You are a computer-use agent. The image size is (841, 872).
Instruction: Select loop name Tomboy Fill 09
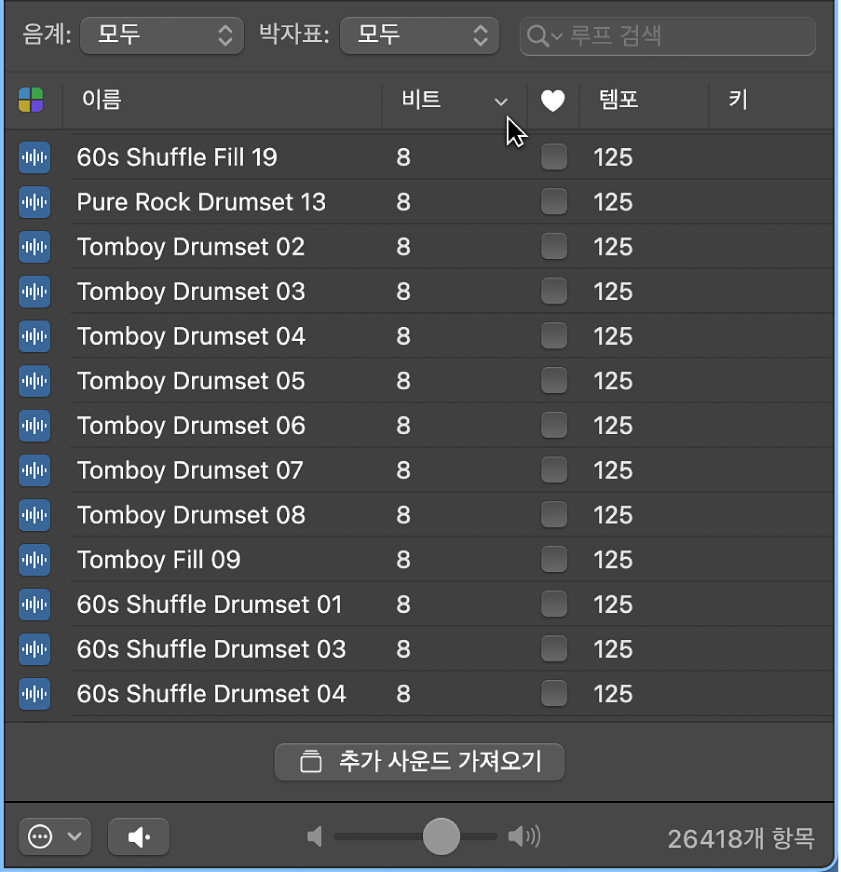159,560
